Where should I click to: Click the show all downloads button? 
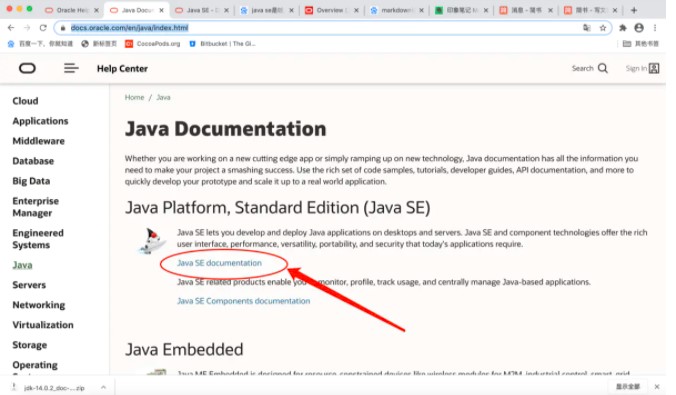pyautogui.click(x=628, y=386)
